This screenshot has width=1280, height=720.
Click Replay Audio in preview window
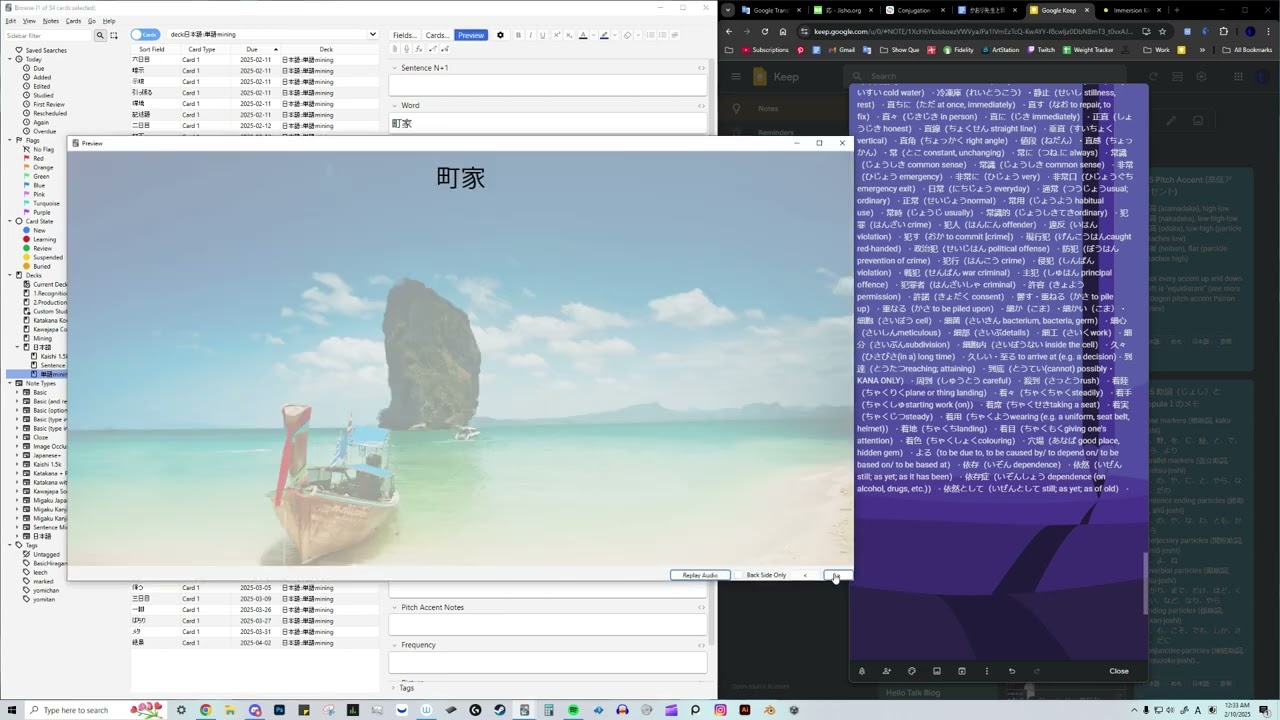(x=699, y=575)
